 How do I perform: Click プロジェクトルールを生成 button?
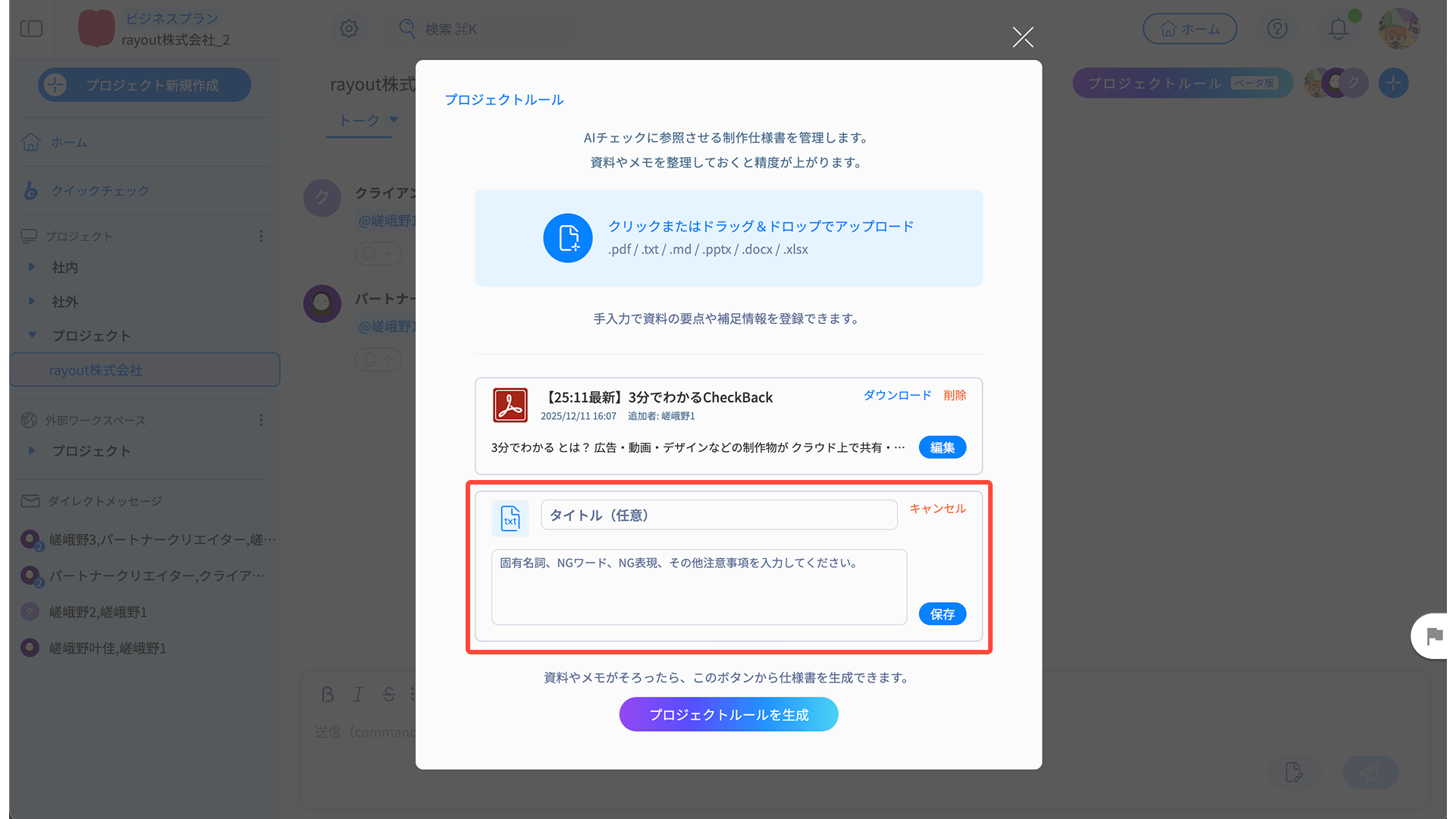pyautogui.click(x=728, y=714)
